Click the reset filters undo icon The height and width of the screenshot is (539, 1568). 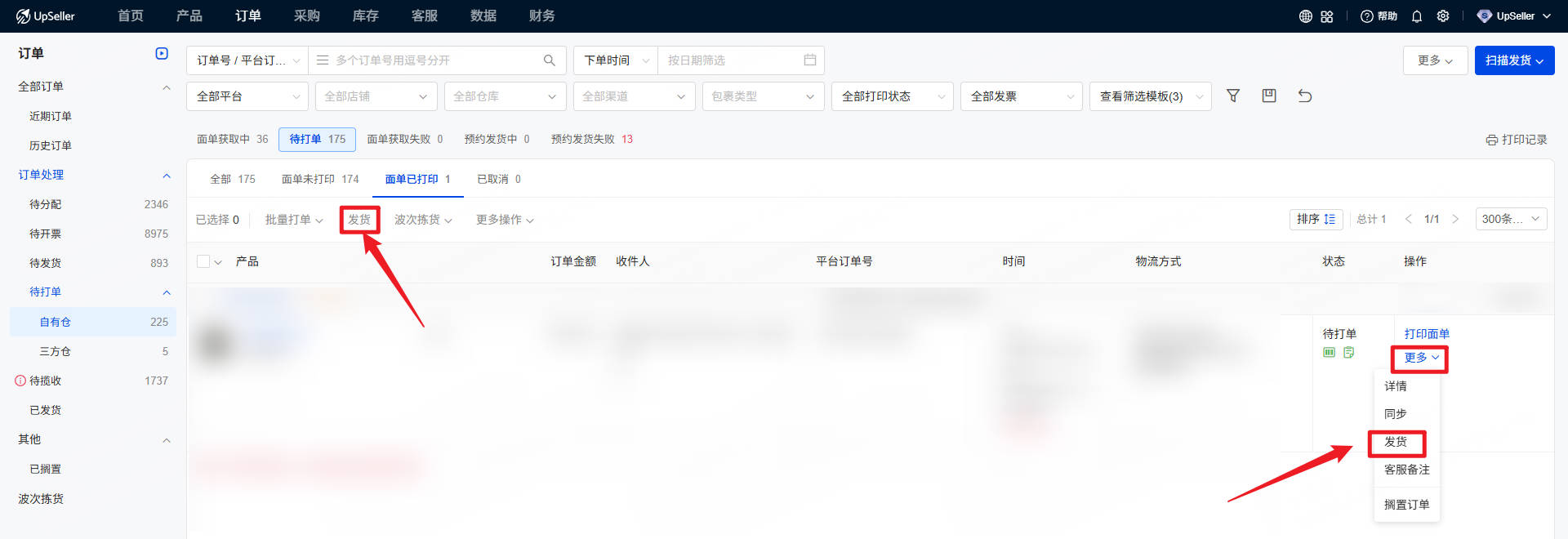pyautogui.click(x=1305, y=96)
